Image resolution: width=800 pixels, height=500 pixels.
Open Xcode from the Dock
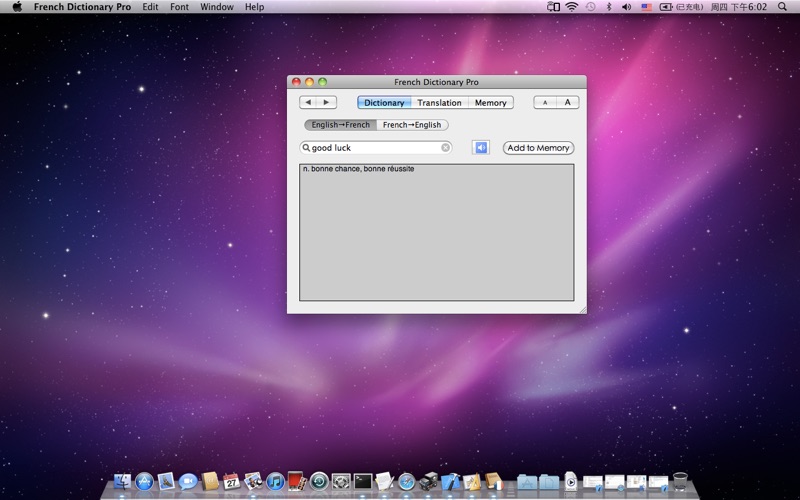[x=451, y=482]
